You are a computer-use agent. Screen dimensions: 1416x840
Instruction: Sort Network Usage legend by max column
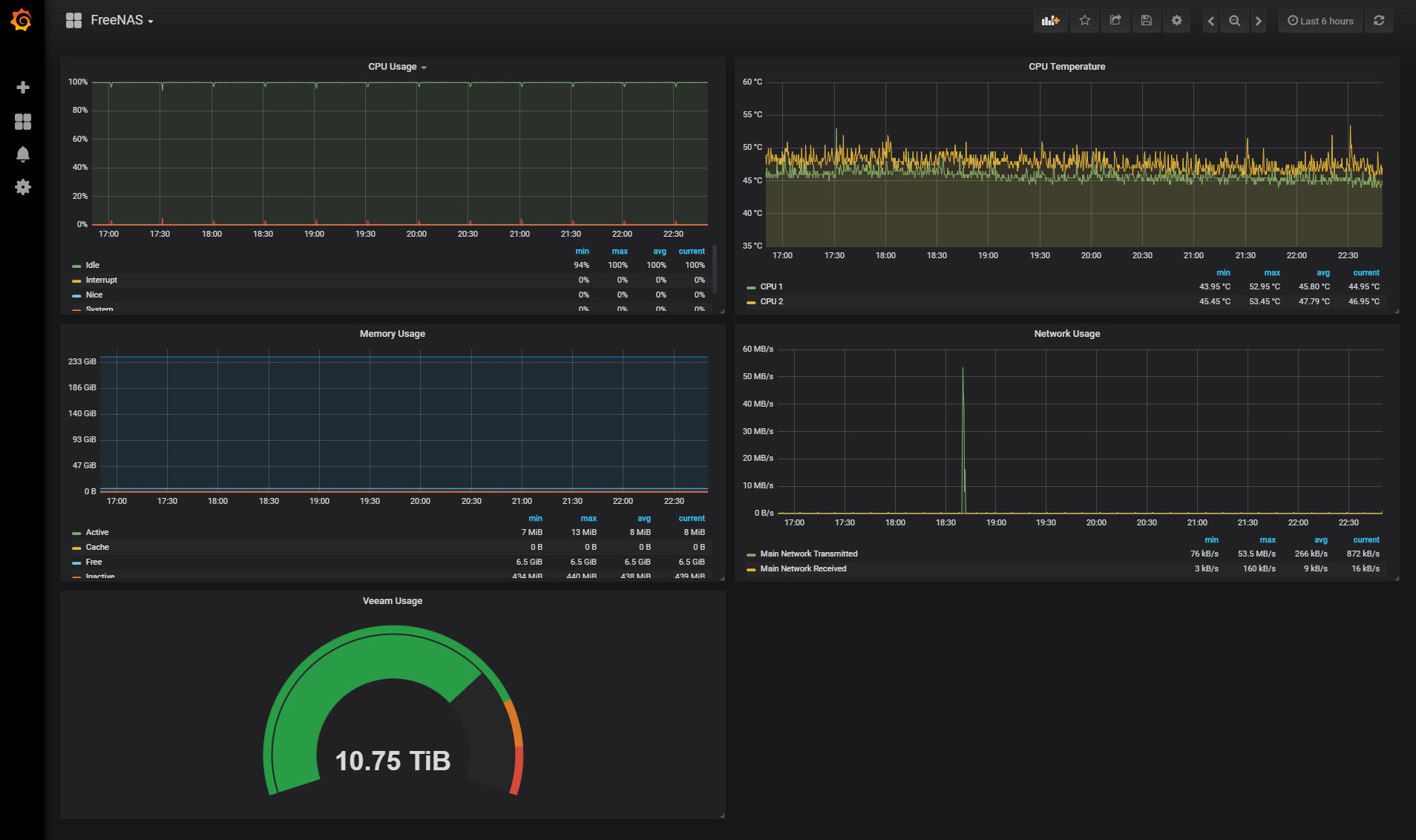click(x=1268, y=540)
